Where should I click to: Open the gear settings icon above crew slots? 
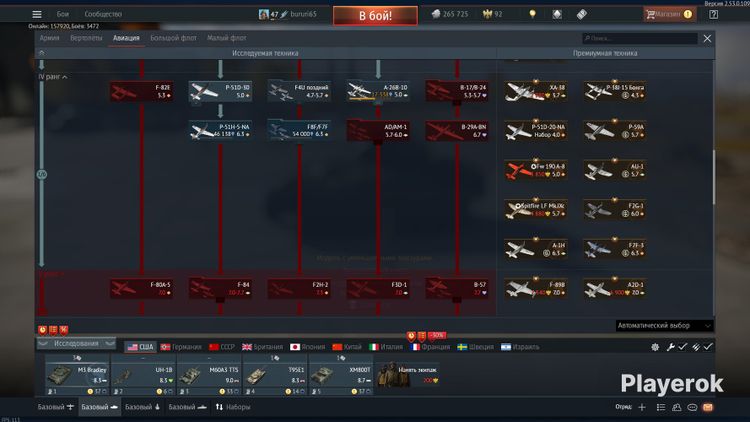656,346
